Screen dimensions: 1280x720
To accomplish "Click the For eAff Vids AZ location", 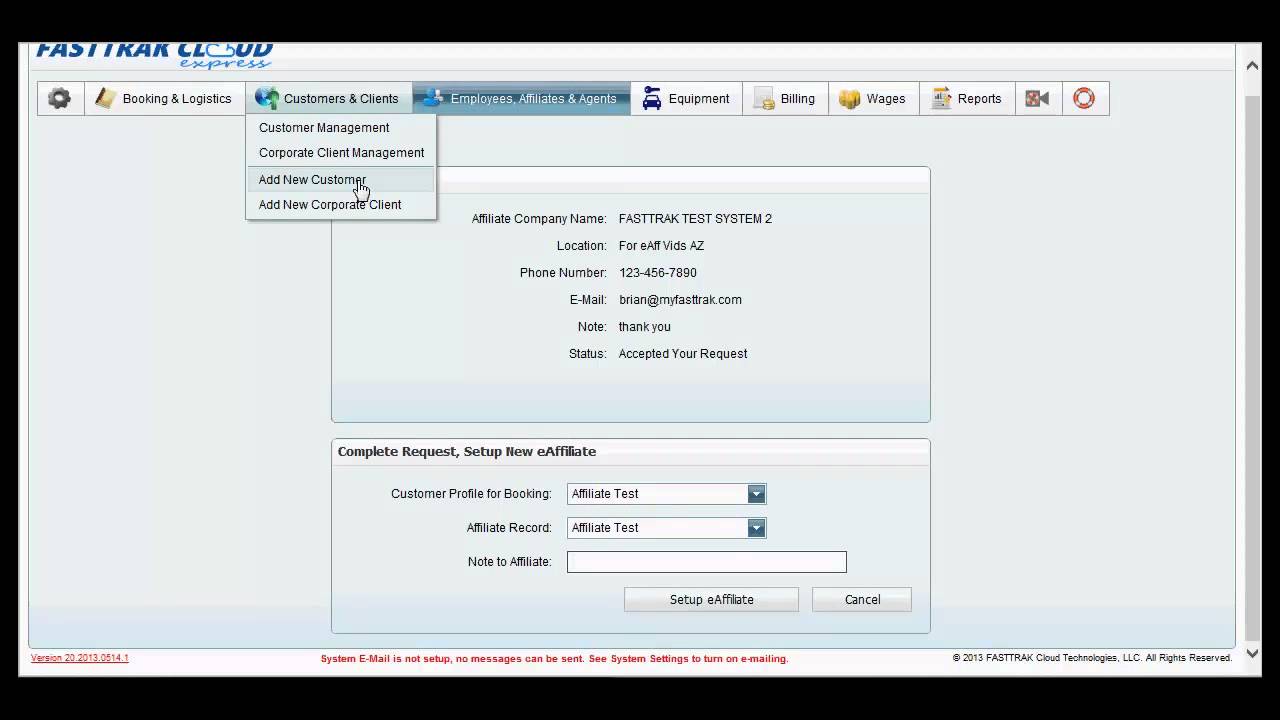I will 661,246.
